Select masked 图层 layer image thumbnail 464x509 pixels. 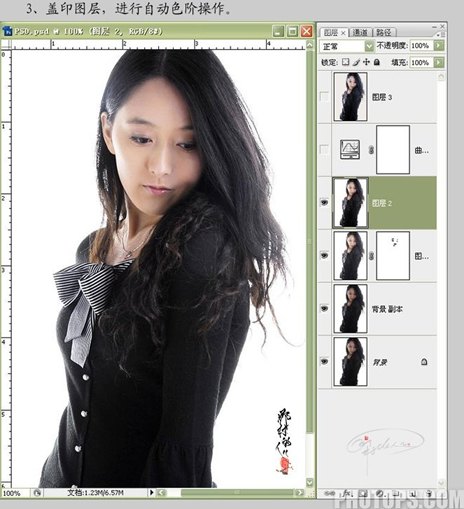(350, 256)
